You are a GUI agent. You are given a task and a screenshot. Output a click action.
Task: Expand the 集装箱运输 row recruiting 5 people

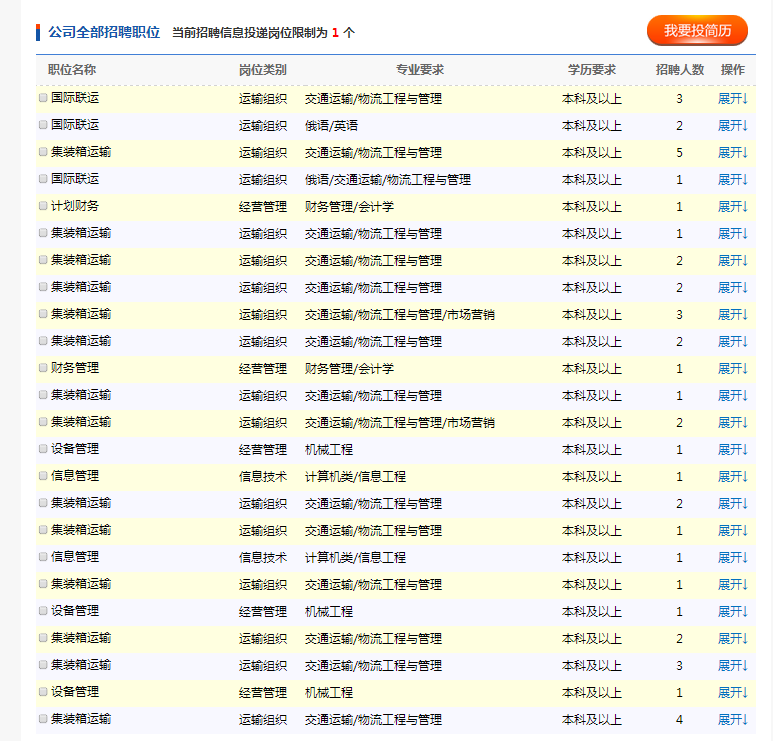pos(732,153)
